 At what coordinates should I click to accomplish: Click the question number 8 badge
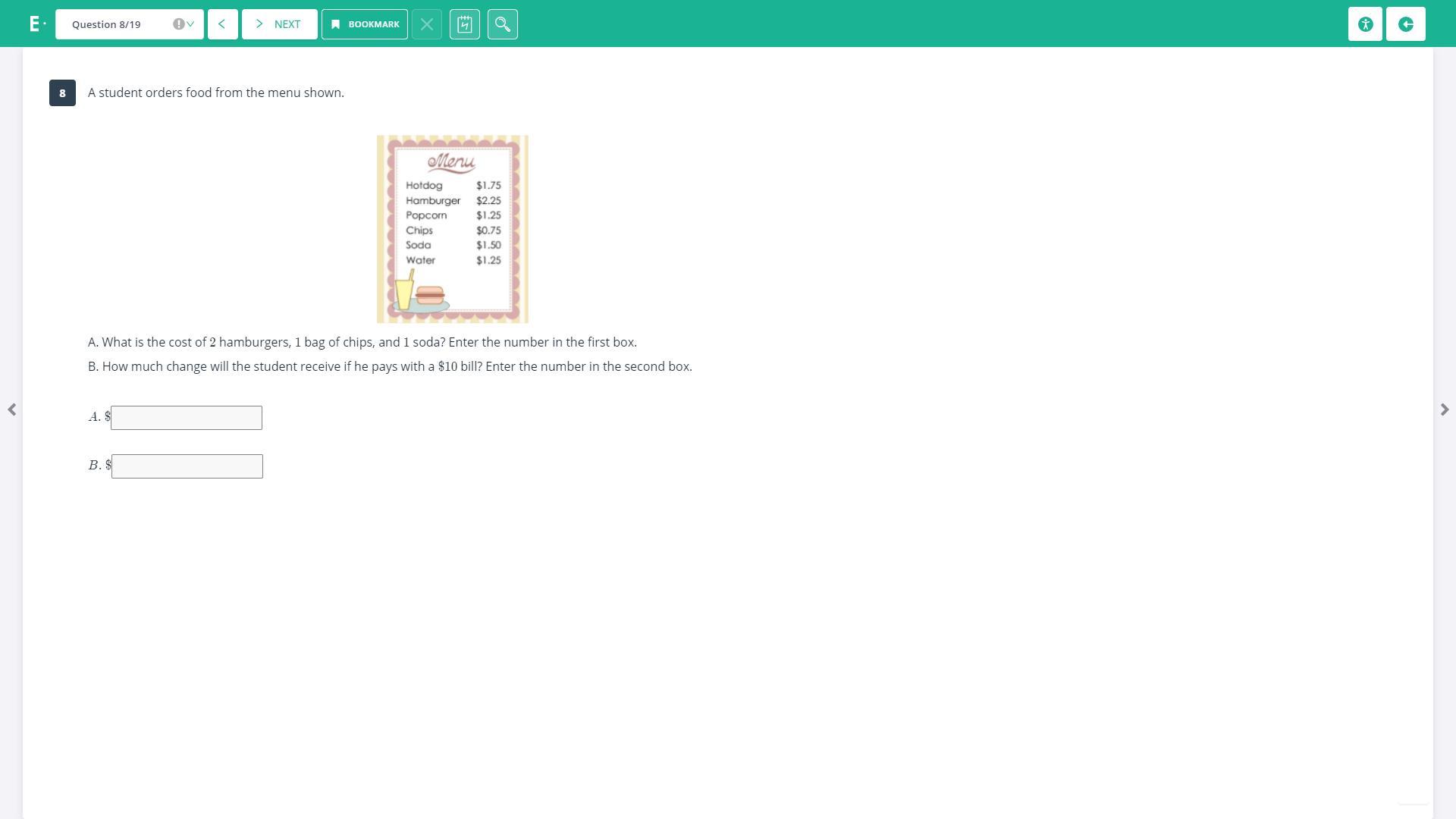point(62,93)
